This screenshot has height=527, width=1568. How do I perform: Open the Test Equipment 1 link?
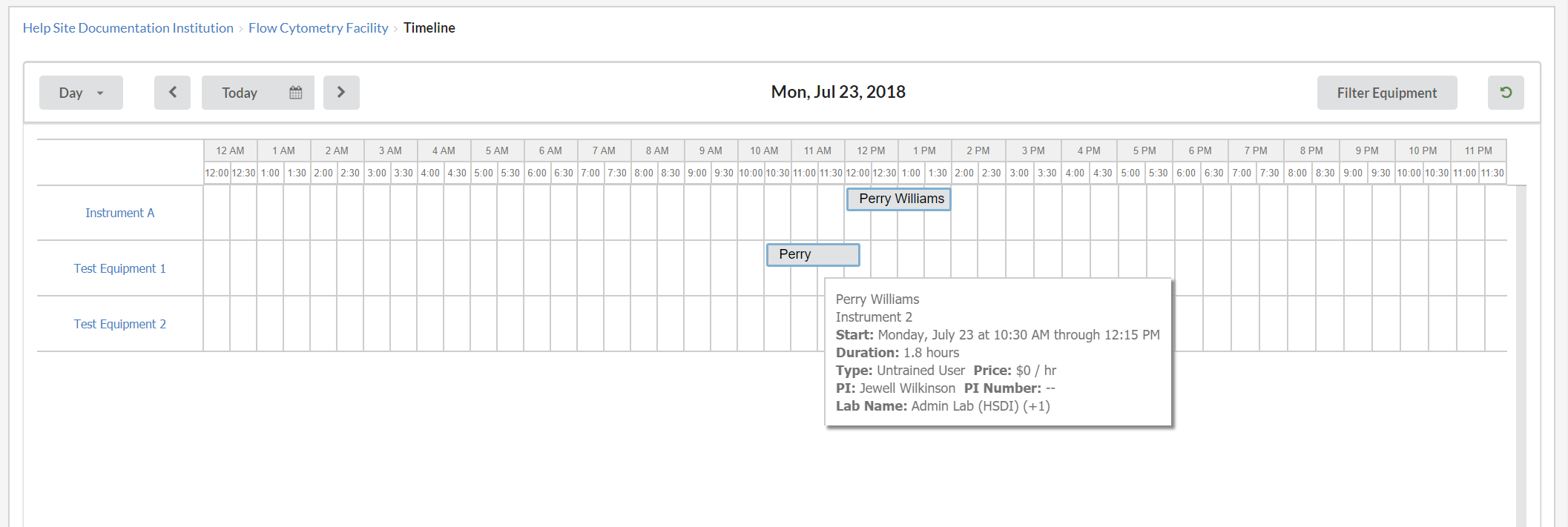(119, 268)
